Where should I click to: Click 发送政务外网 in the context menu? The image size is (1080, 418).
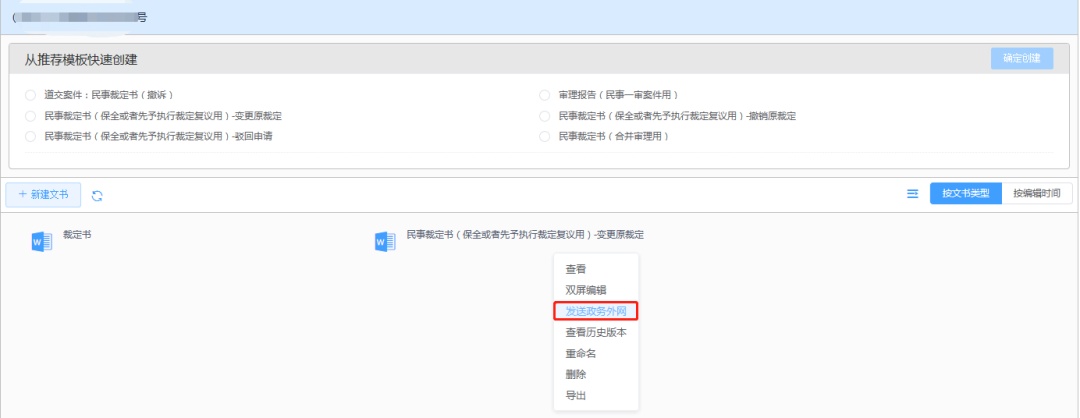596,311
